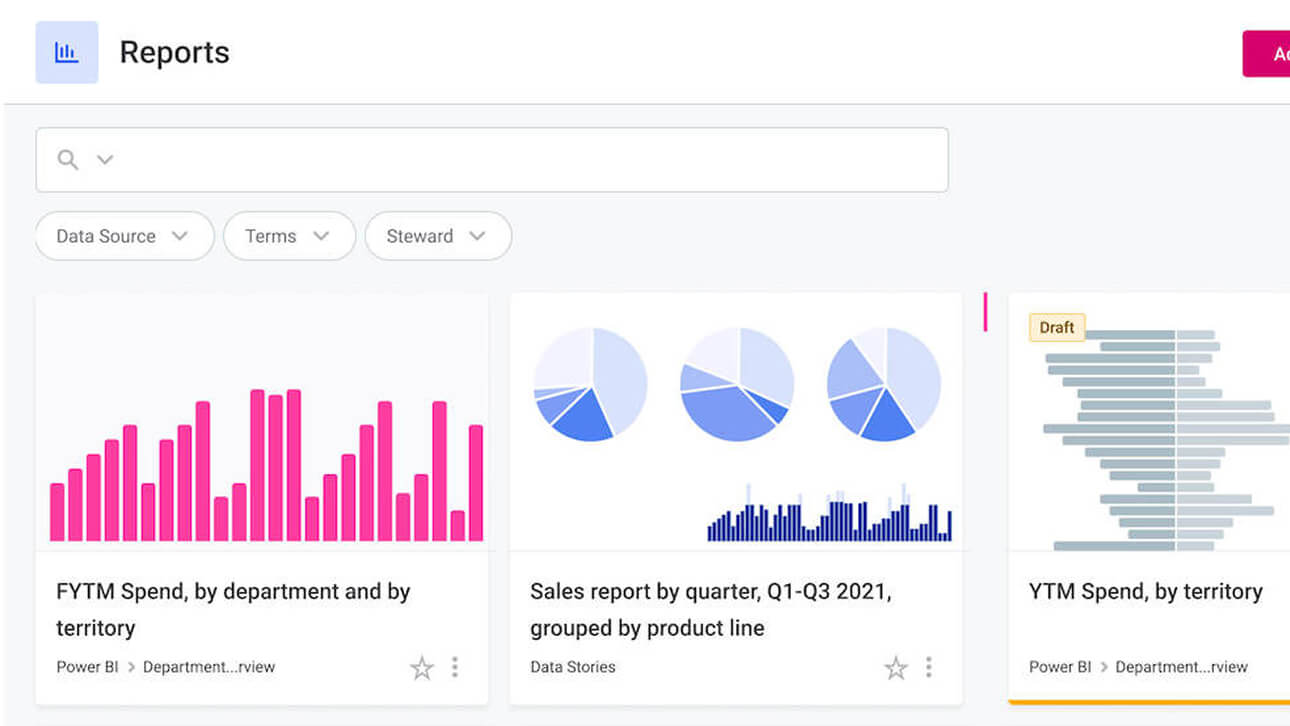The height and width of the screenshot is (726, 1290).
Task: Click the Reports bar chart icon
Action: pos(67,53)
